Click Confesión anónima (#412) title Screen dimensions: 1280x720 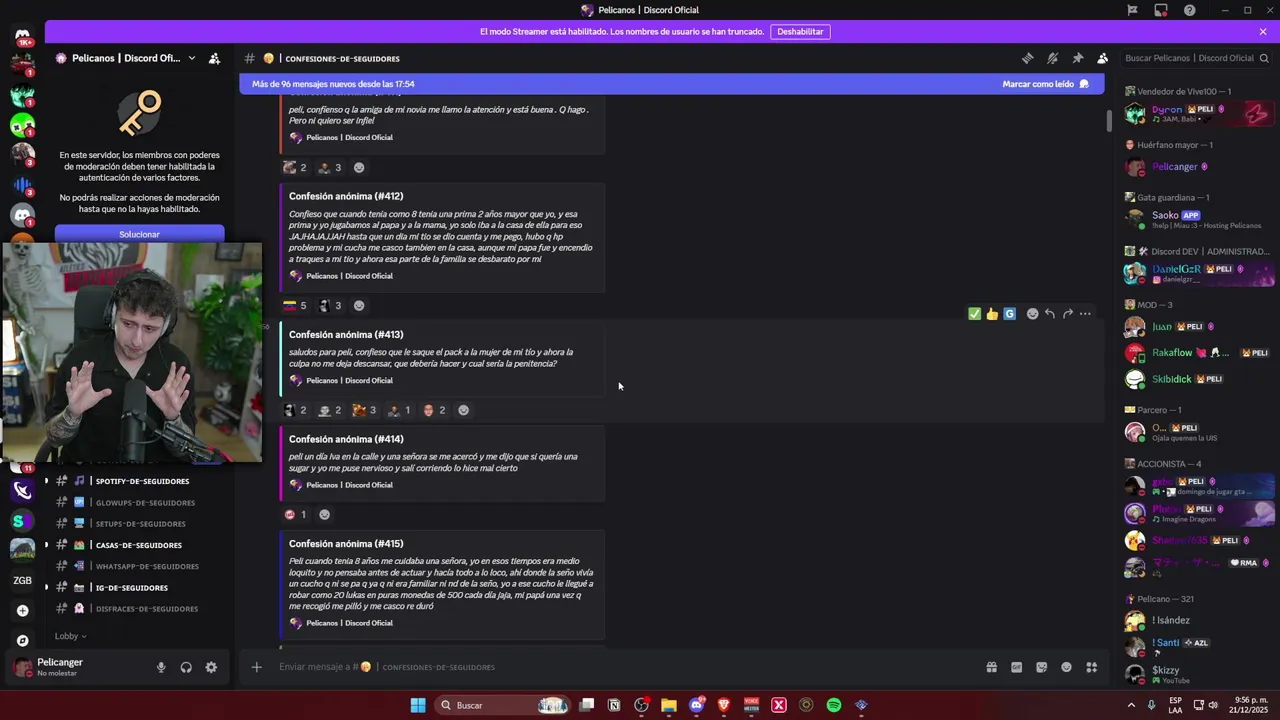pyautogui.click(x=346, y=196)
